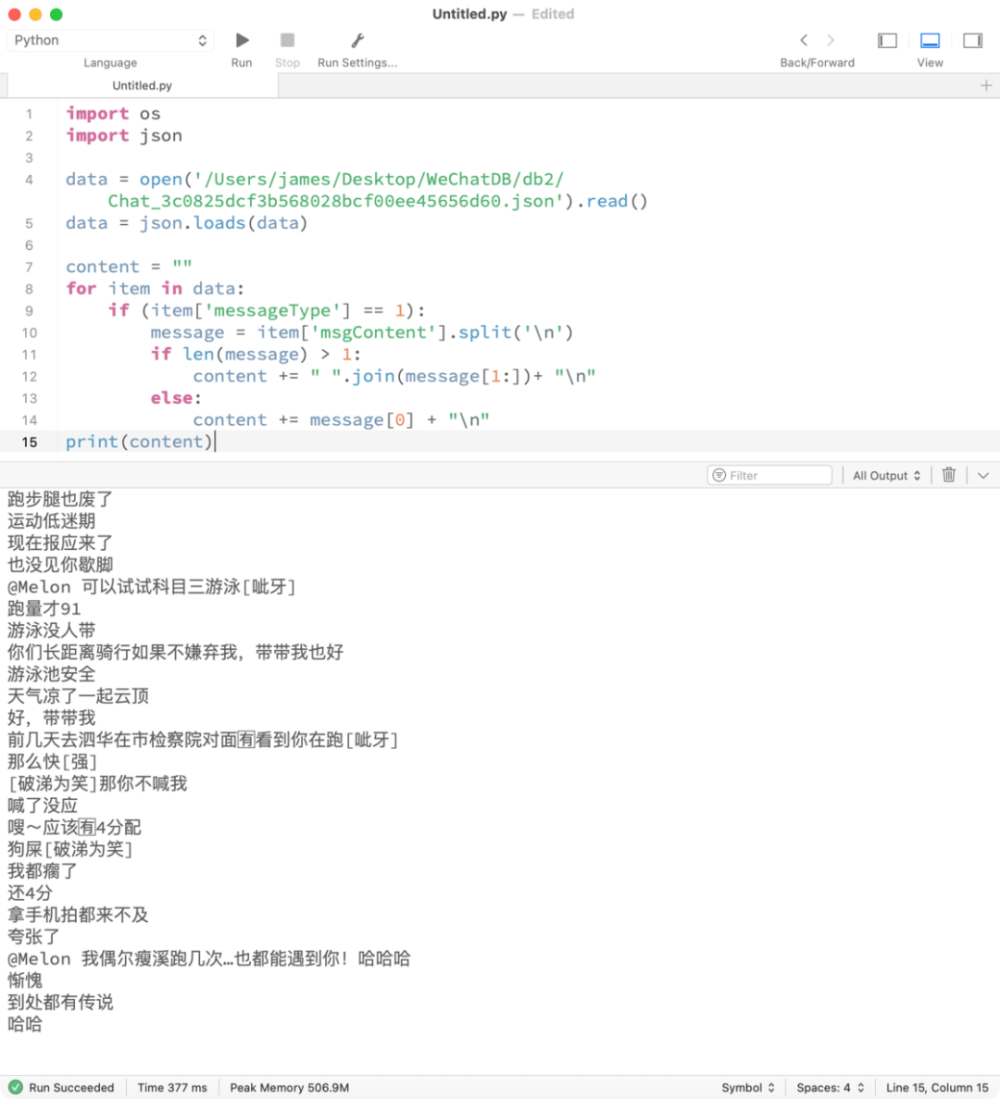Click 'content = ""' on line 7

[x=128, y=266]
